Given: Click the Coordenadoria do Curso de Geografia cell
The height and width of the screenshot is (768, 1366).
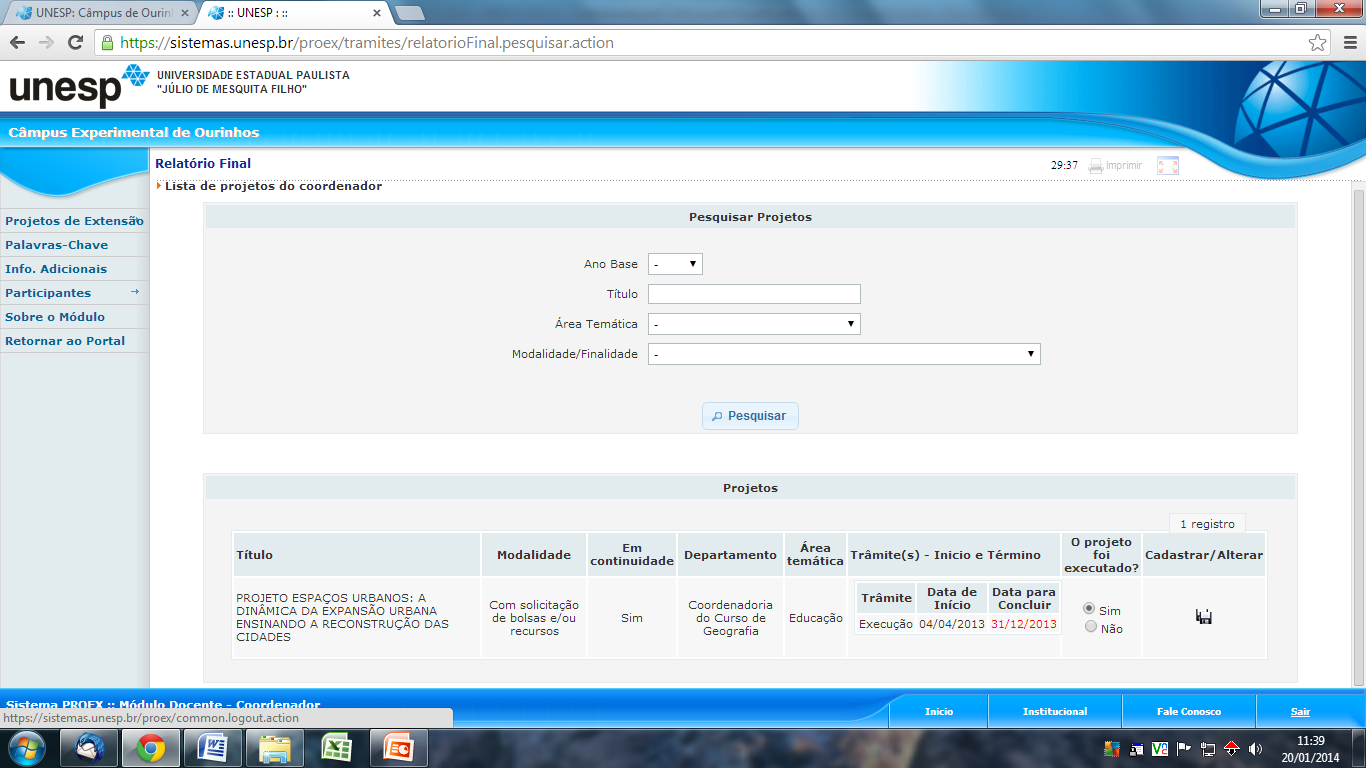Looking at the screenshot, I should click(731, 618).
